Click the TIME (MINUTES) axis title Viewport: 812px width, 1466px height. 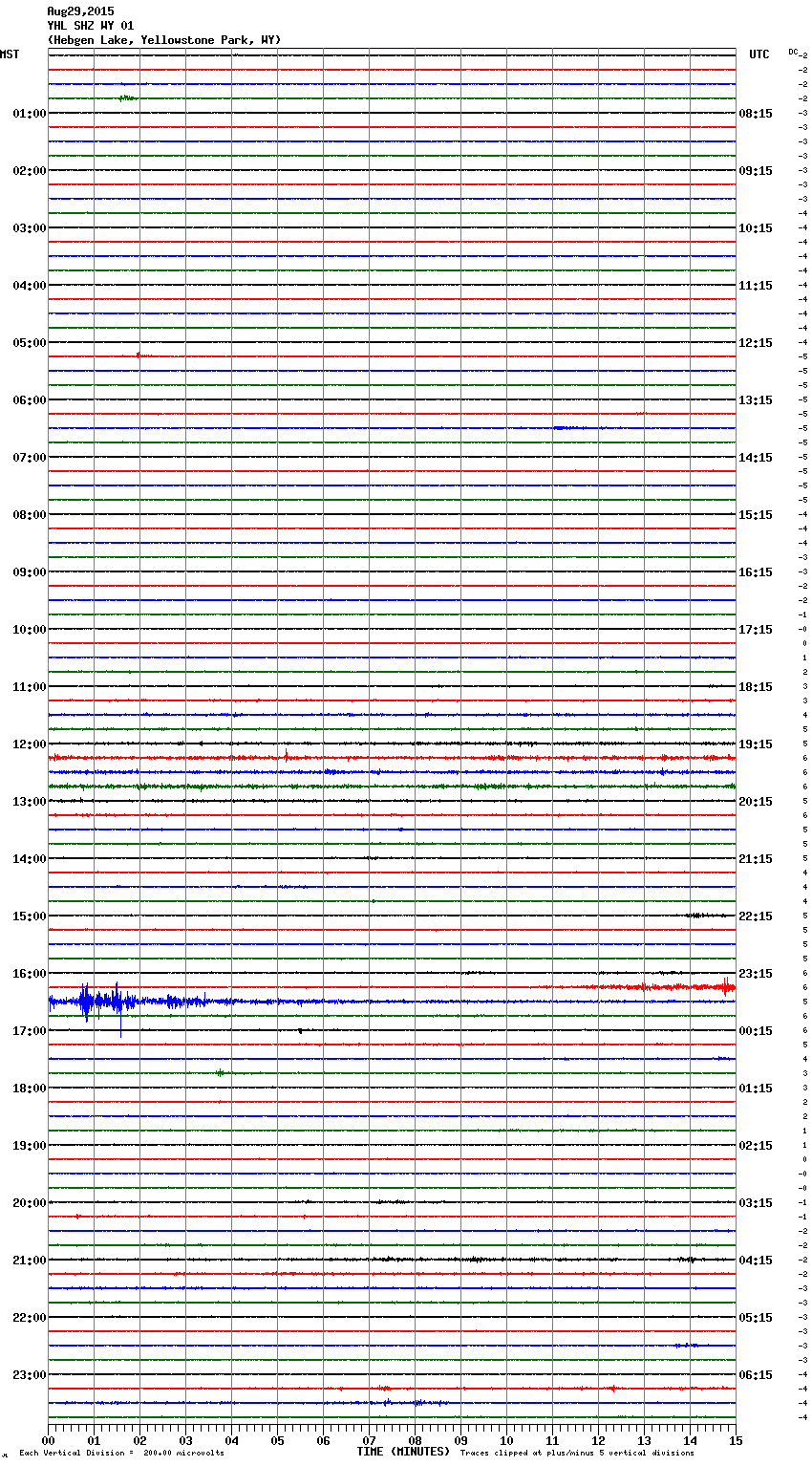(x=403, y=1452)
